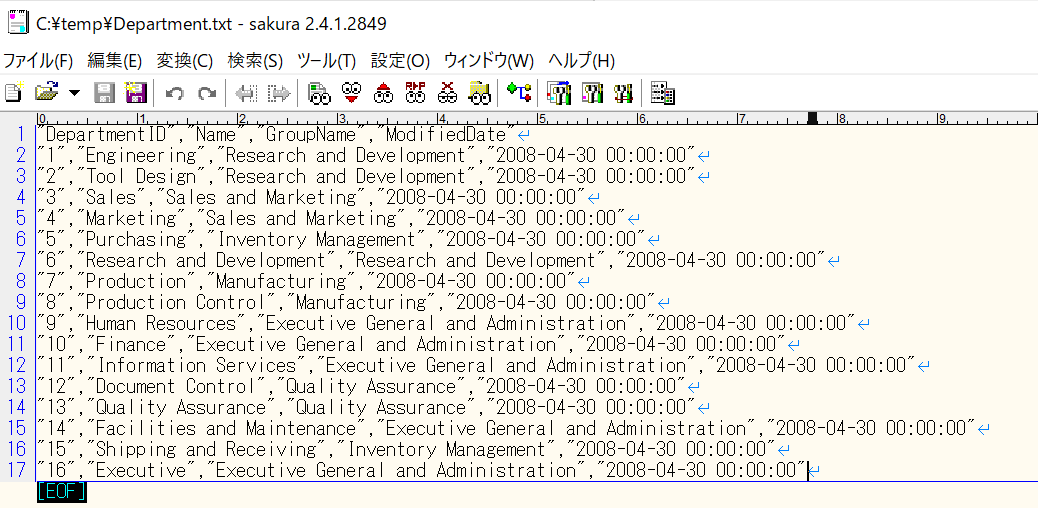1038x508 pixels.
Task: Open the ツール(T) menu
Action: (326, 61)
